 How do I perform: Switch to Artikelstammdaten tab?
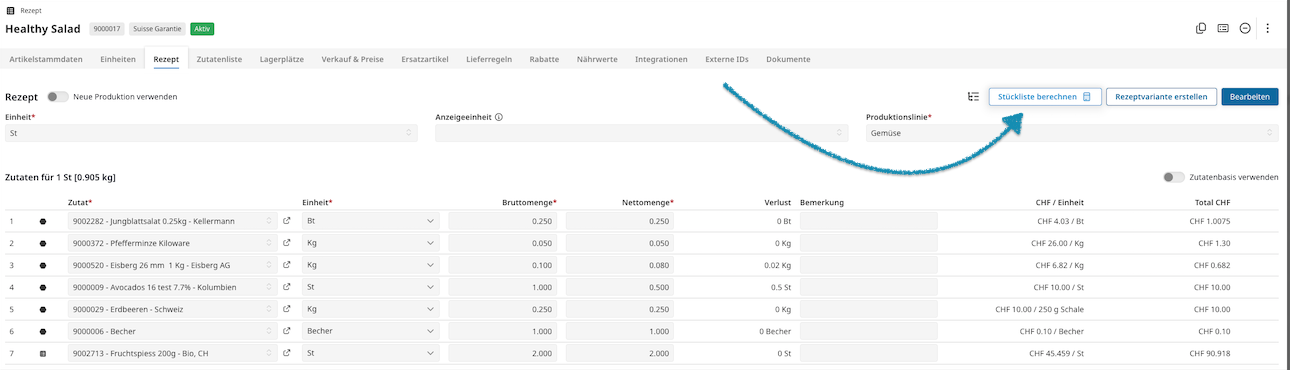pos(46,59)
